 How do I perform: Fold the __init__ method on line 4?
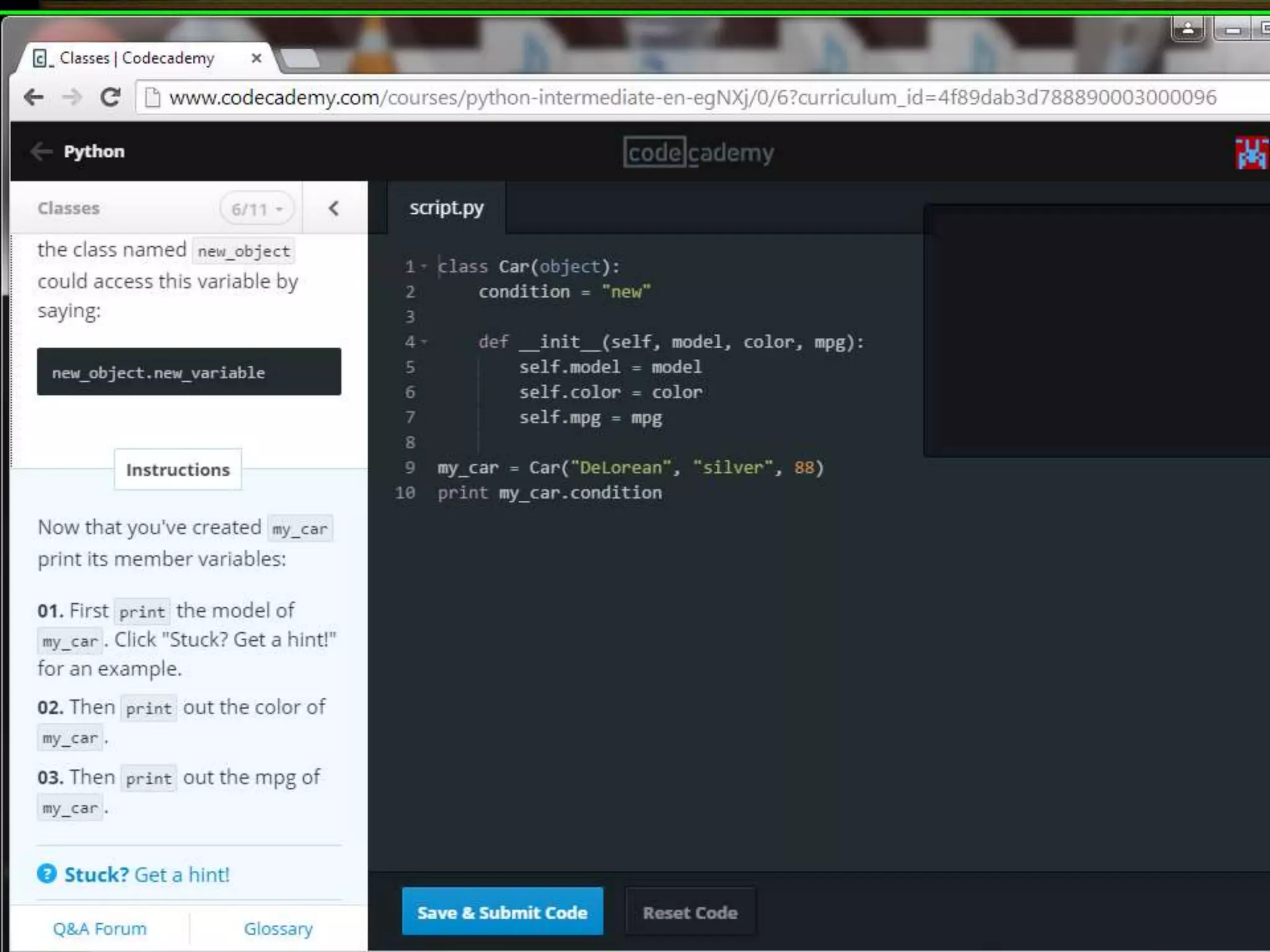[x=424, y=342]
